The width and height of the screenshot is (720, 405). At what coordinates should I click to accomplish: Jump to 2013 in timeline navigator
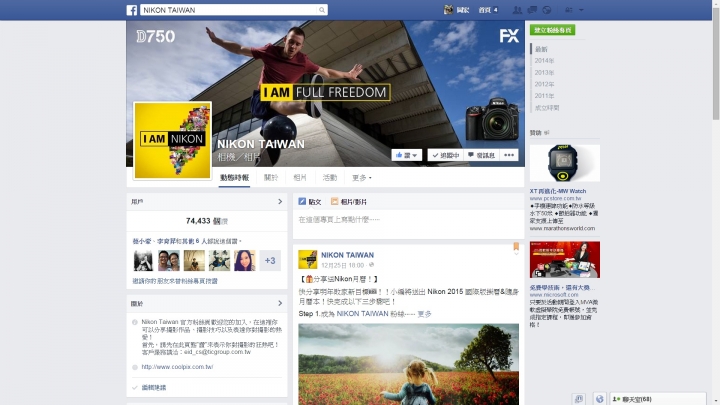(544, 73)
